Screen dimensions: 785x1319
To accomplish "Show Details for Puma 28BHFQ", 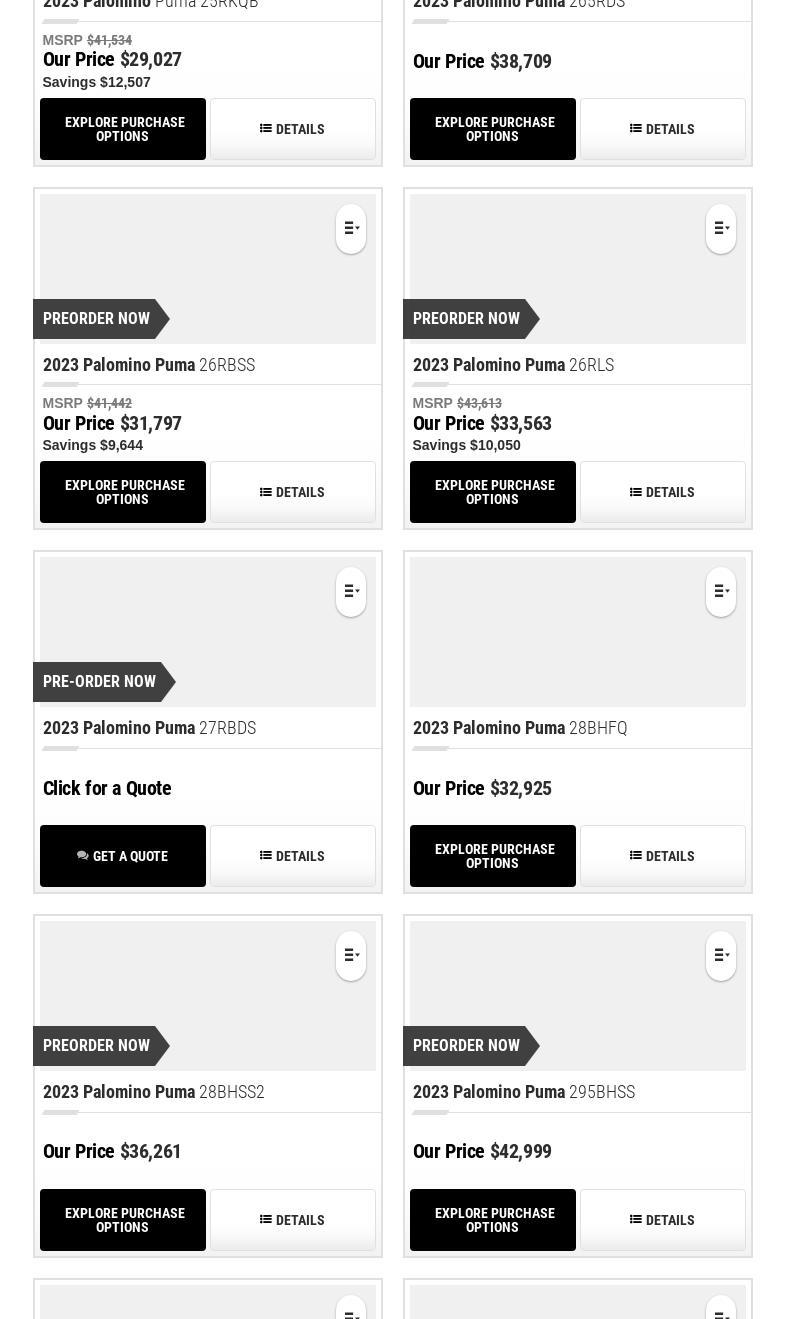I will (x=663, y=856).
